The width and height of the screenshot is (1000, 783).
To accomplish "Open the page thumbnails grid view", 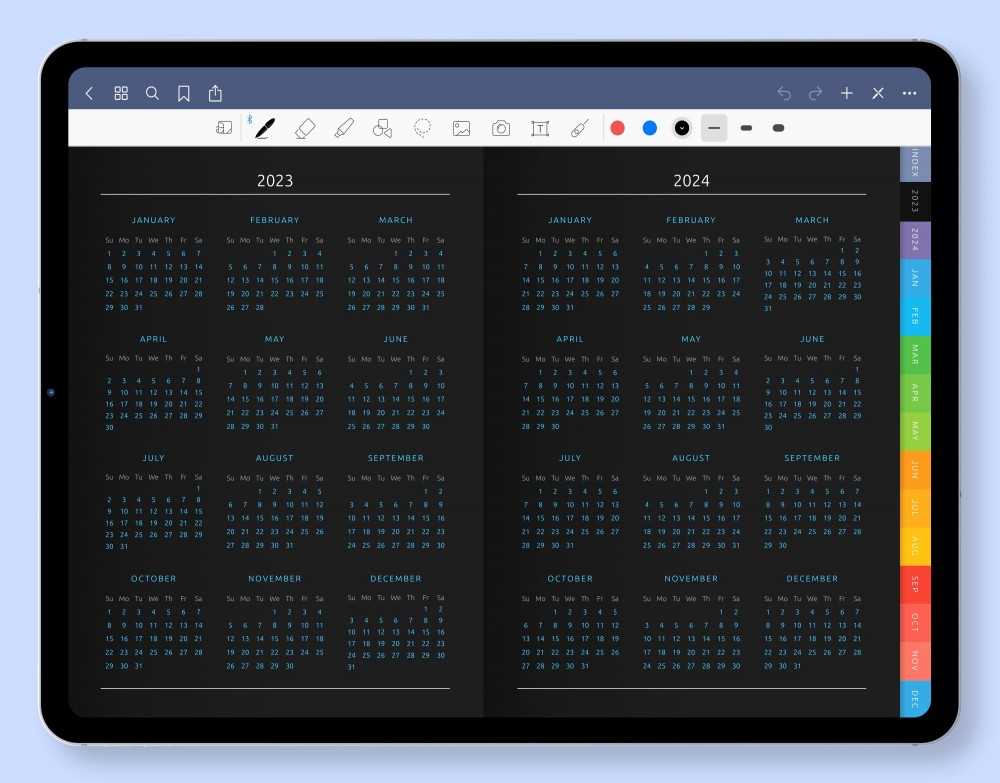I will click(121, 93).
